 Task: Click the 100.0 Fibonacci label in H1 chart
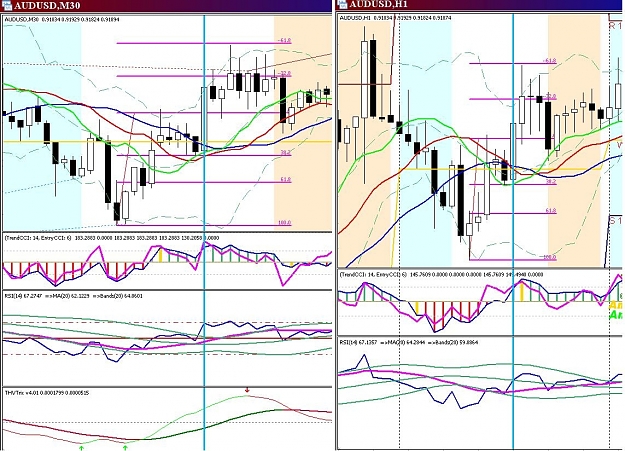(x=549, y=257)
